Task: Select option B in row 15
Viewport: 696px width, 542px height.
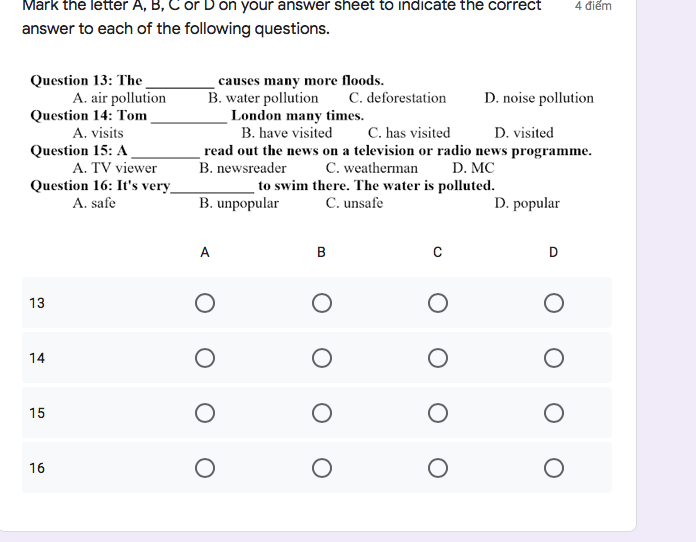Action: [x=321, y=413]
